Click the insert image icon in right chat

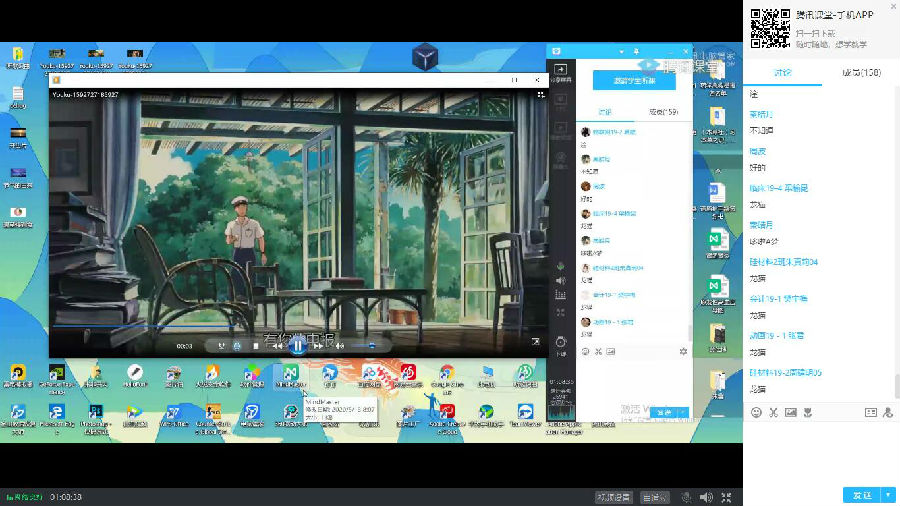pos(790,412)
